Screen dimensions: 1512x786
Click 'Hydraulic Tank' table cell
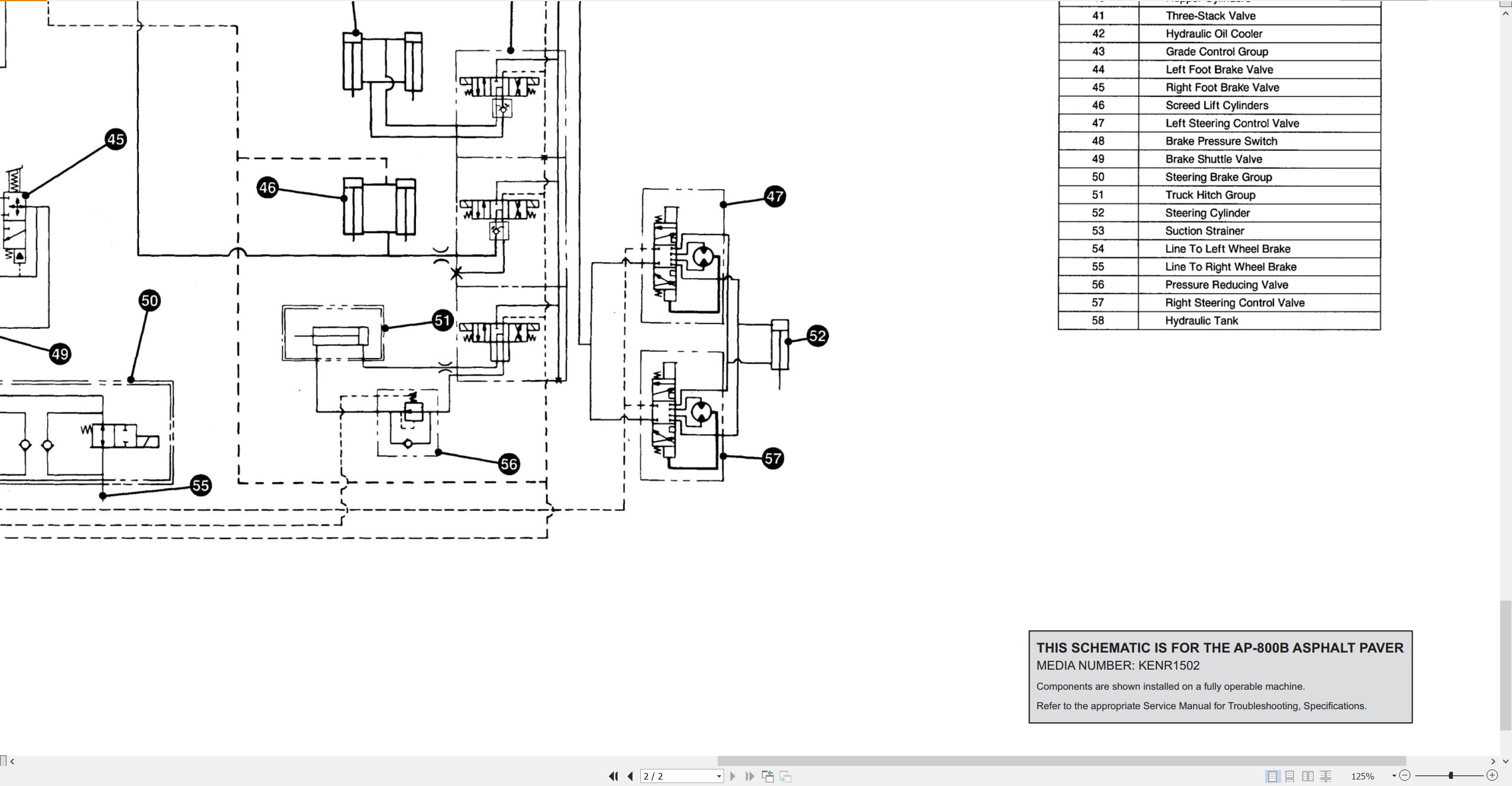pos(1260,321)
